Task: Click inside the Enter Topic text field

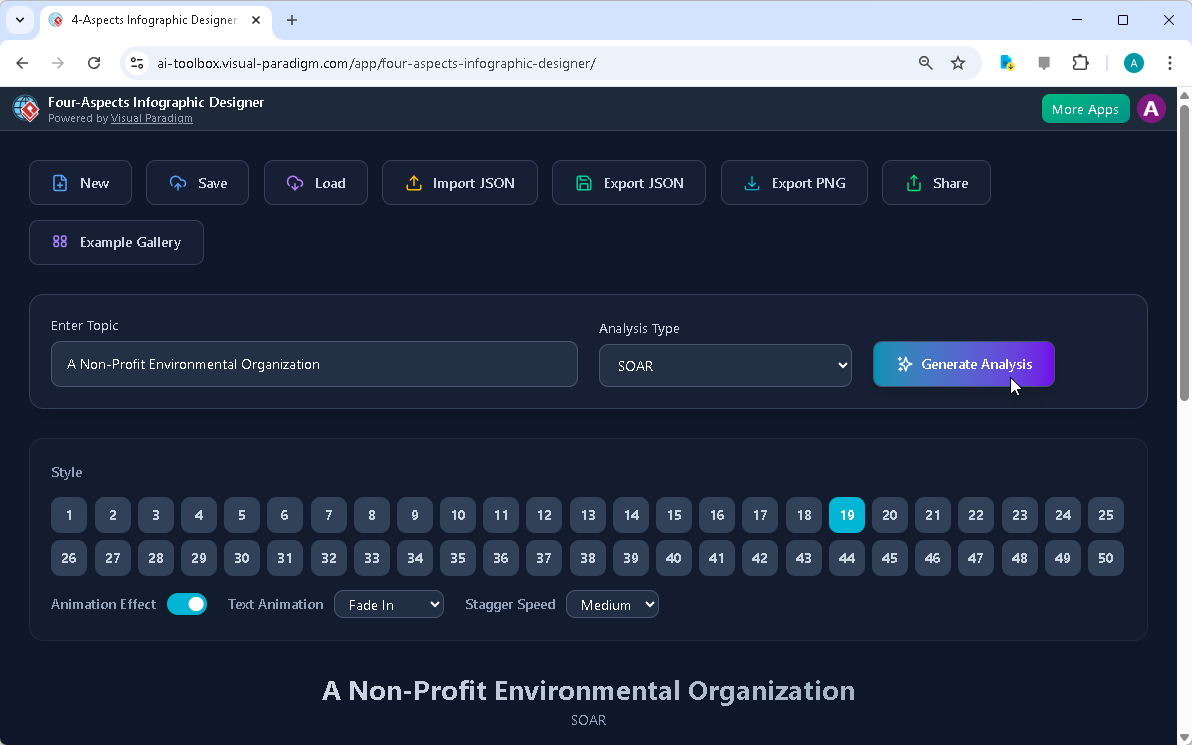Action: (314, 364)
